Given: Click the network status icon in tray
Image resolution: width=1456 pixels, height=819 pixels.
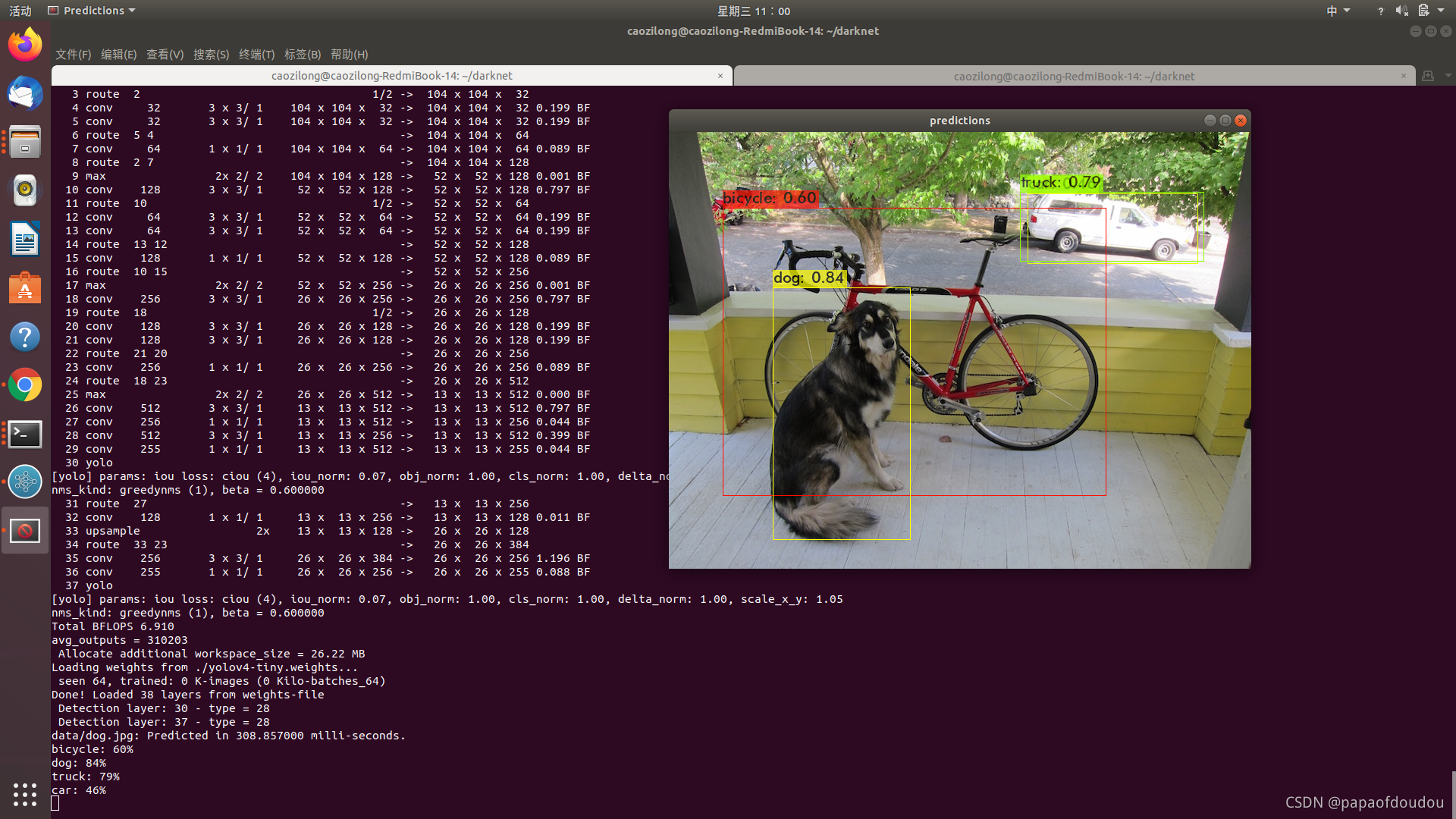Looking at the screenshot, I should click(x=1379, y=10).
